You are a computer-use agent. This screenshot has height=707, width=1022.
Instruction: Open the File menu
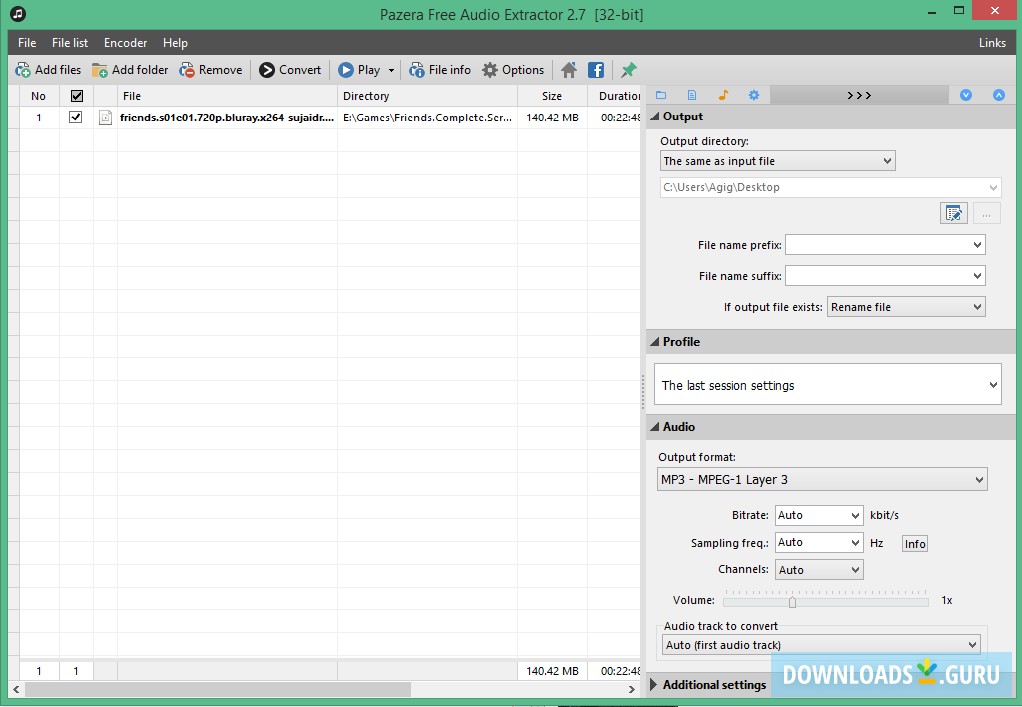27,42
